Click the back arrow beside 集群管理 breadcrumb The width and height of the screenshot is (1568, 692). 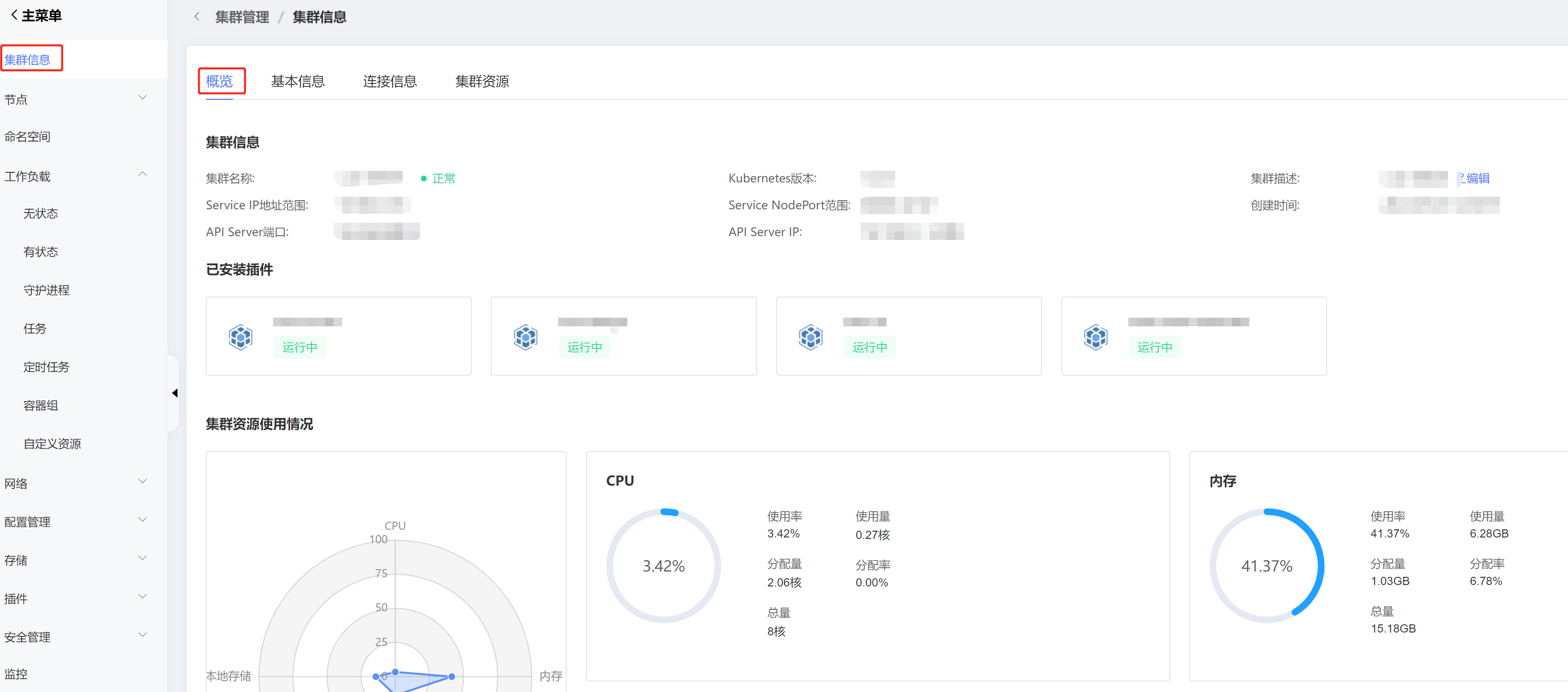point(197,17)
